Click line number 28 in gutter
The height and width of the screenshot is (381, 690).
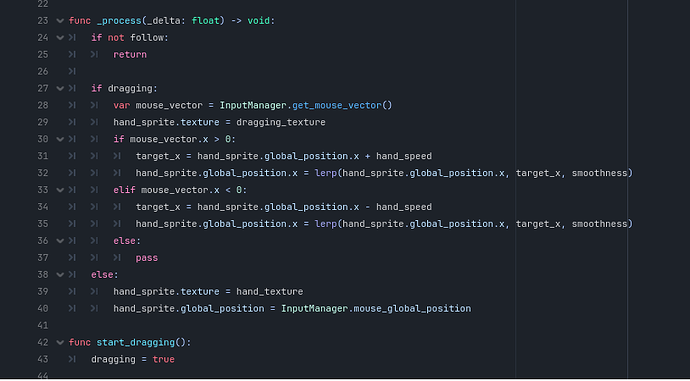[x=43, y=105]
